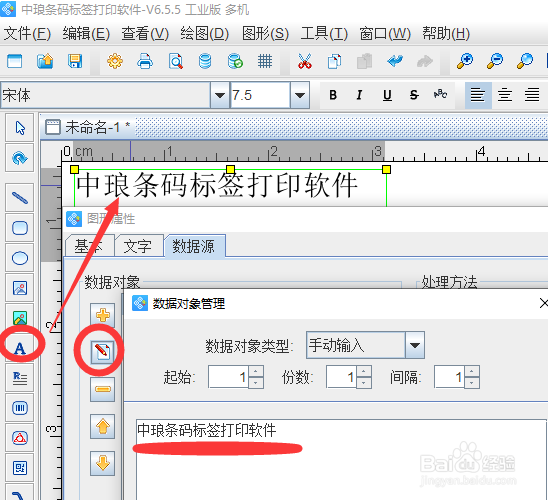Open file with folder icon

45,61
